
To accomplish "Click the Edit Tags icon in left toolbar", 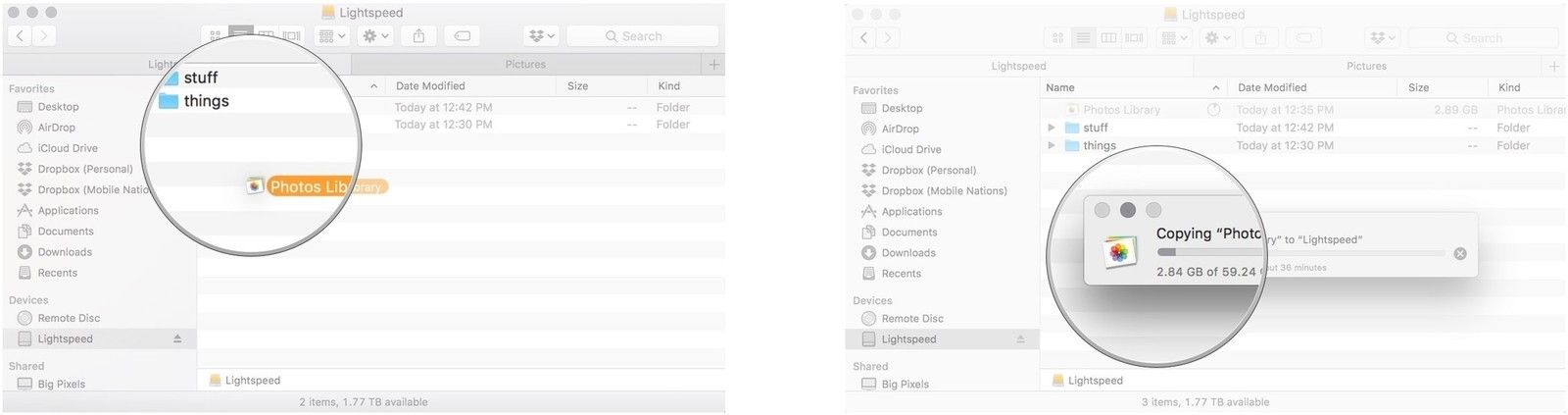I will click(462, 36).
